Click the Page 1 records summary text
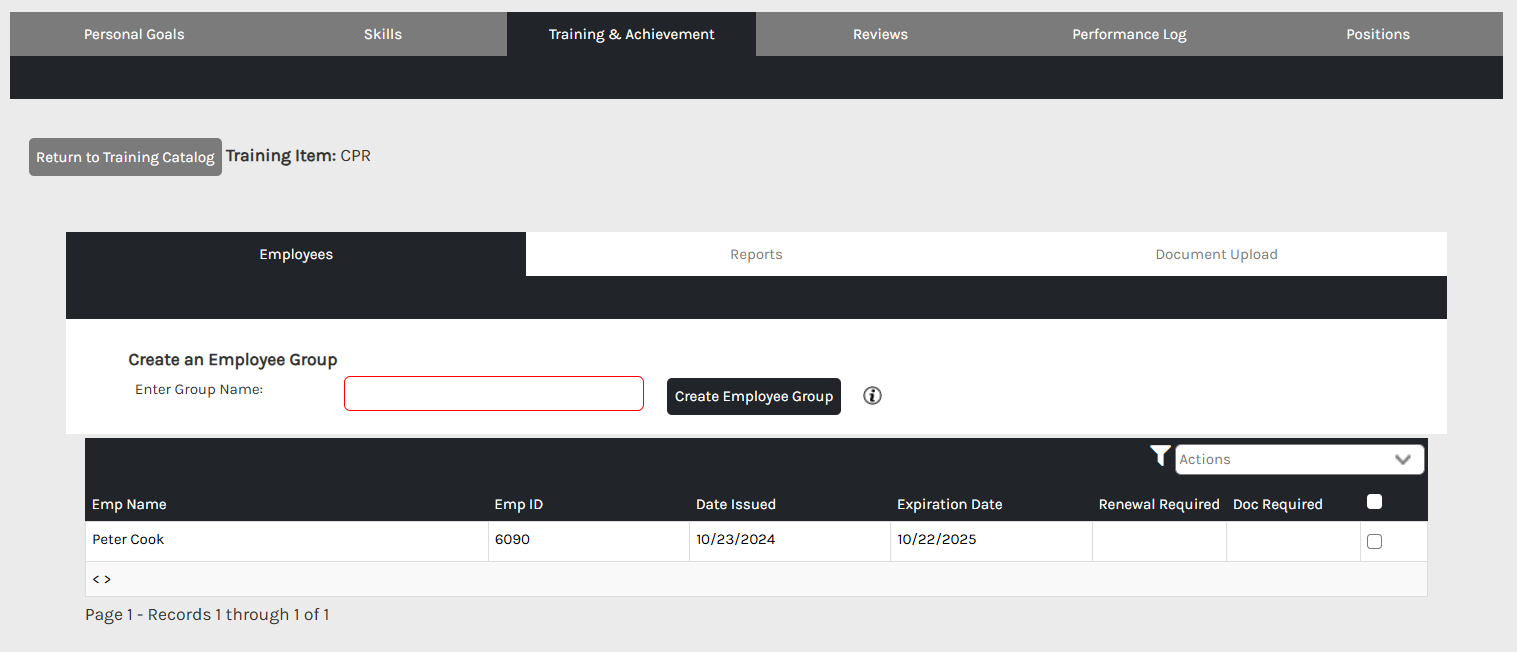This screenshot has width=1517, height=652. click(207, 614)
